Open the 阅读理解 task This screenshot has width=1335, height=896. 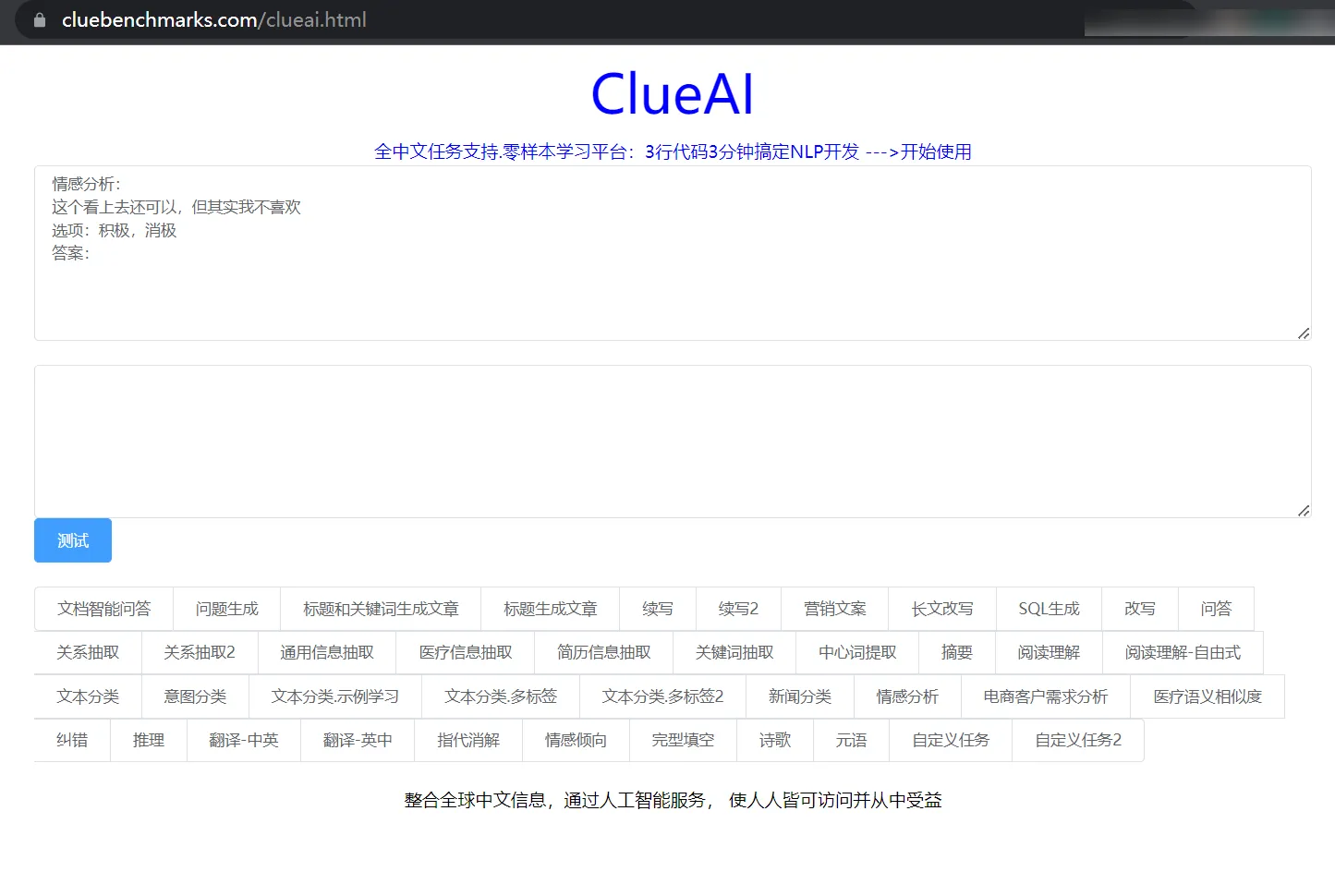(1049, 652)
